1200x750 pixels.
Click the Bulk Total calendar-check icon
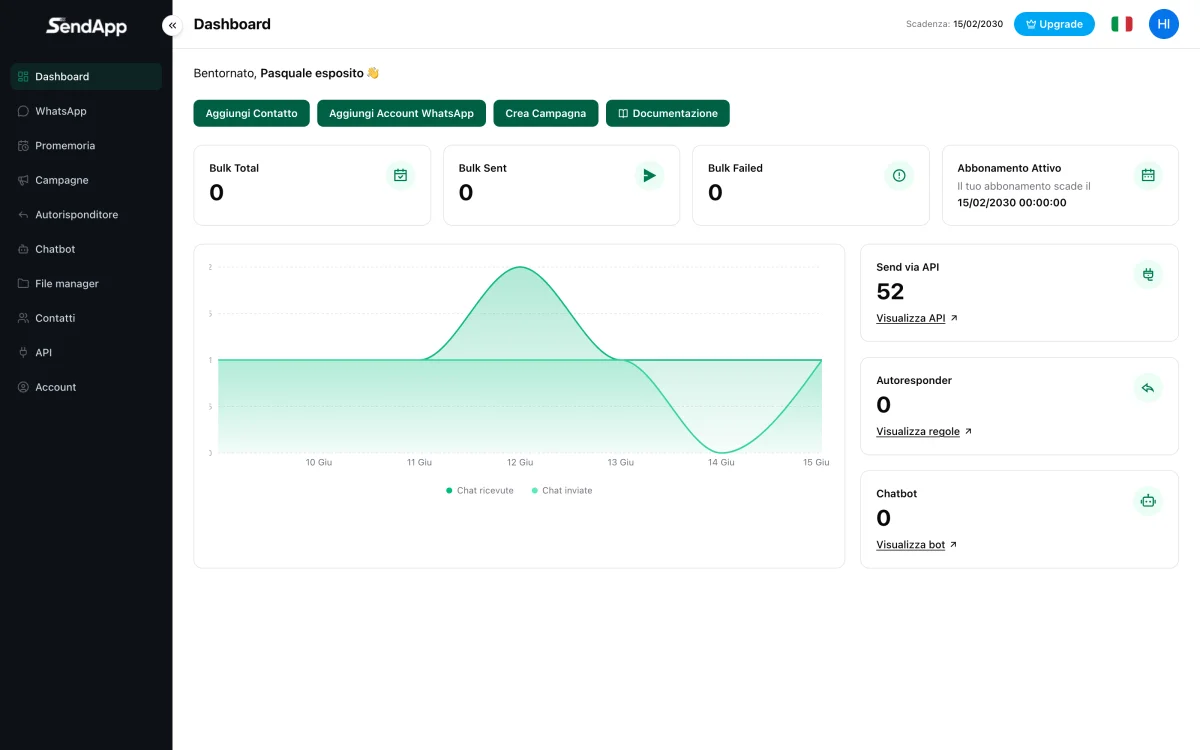400,175
